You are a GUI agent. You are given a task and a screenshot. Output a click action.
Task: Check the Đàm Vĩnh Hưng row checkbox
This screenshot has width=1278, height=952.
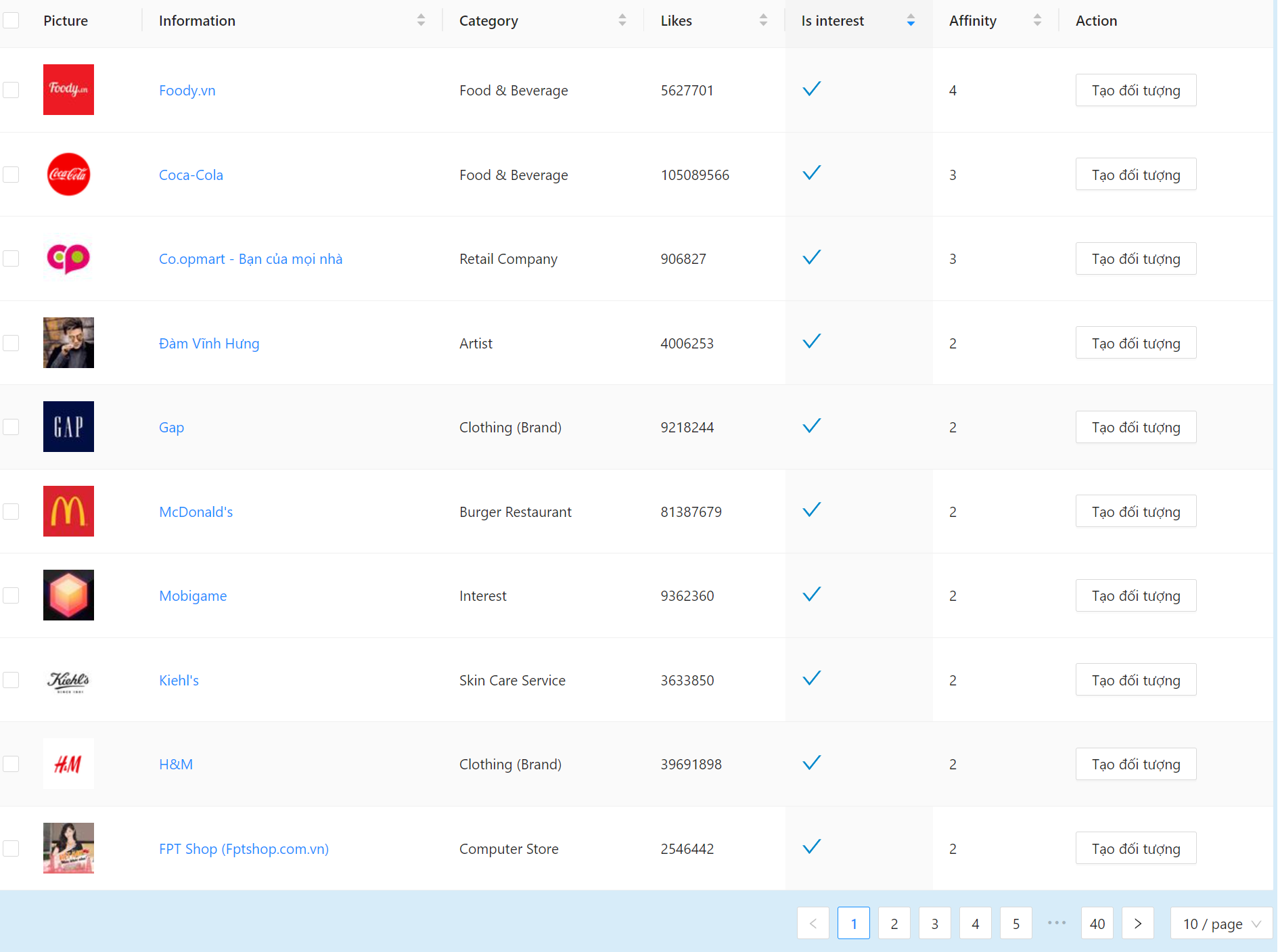(x=11, y=343)
